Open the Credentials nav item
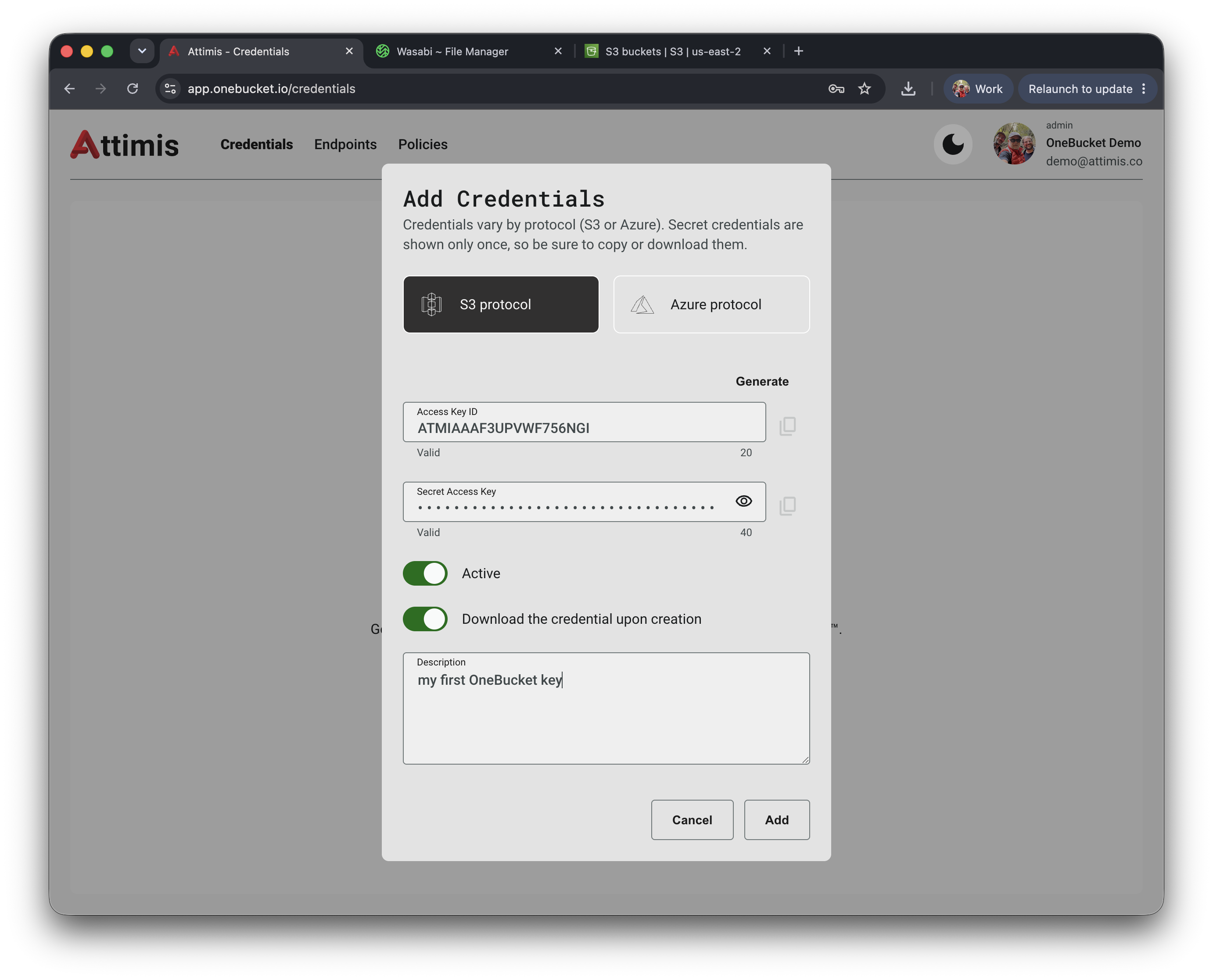 [x=256, y=144]
